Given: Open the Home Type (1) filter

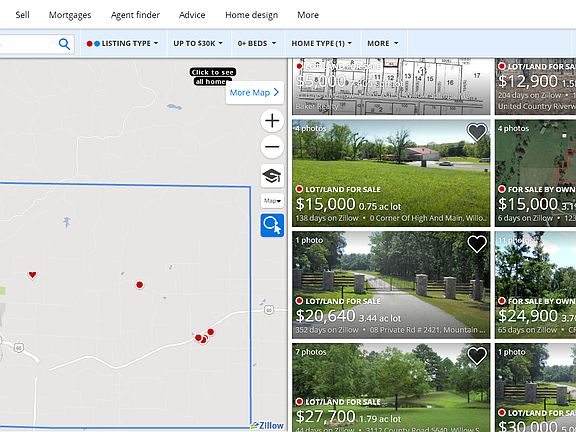Looking at the screenshot, I should pos(321,43).
